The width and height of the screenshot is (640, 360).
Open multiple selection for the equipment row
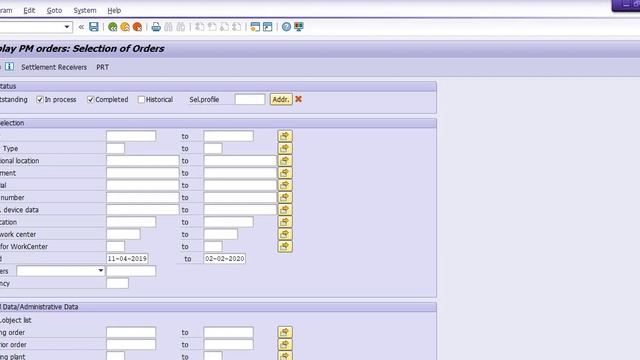[285, 173]
